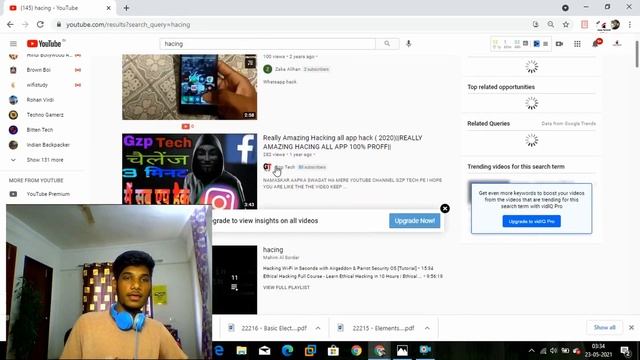This screenshot has height=360, width=640.
Task: Open the Gzp Tech hacking video thumbnail
Action: (x=189, y=171)
